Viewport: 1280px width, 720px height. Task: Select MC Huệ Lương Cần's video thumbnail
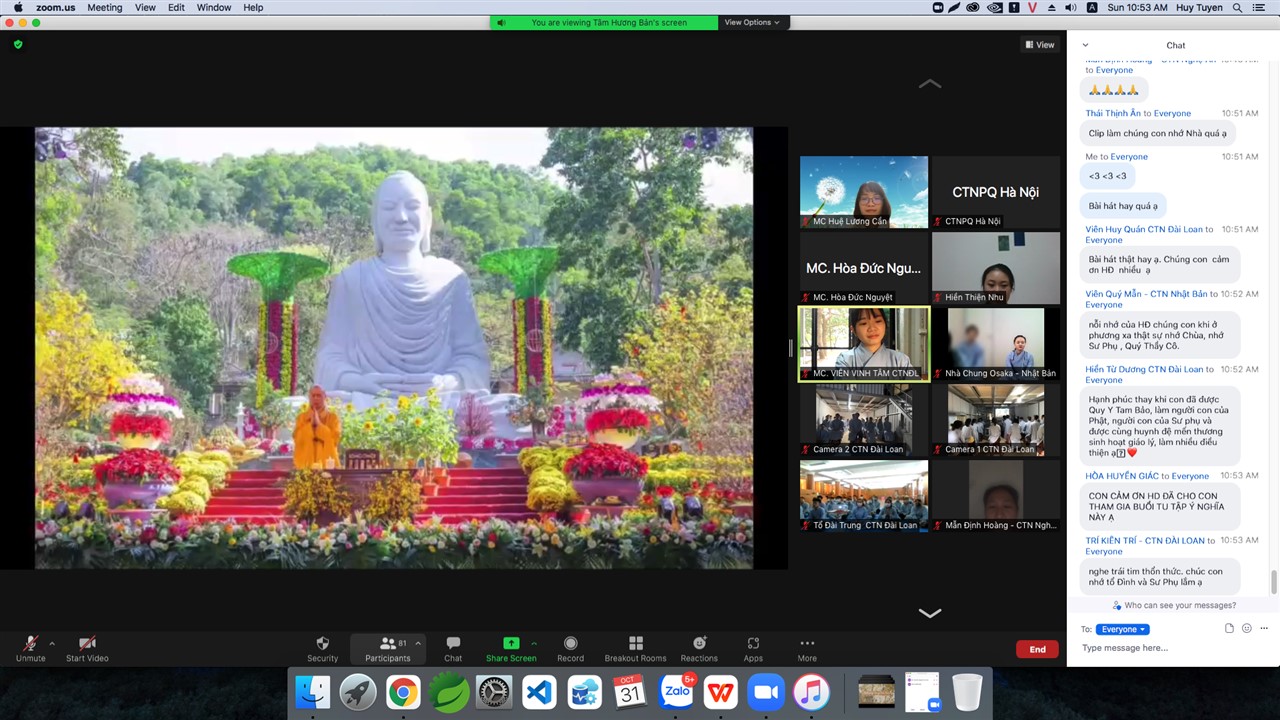(x=864, y=192)
